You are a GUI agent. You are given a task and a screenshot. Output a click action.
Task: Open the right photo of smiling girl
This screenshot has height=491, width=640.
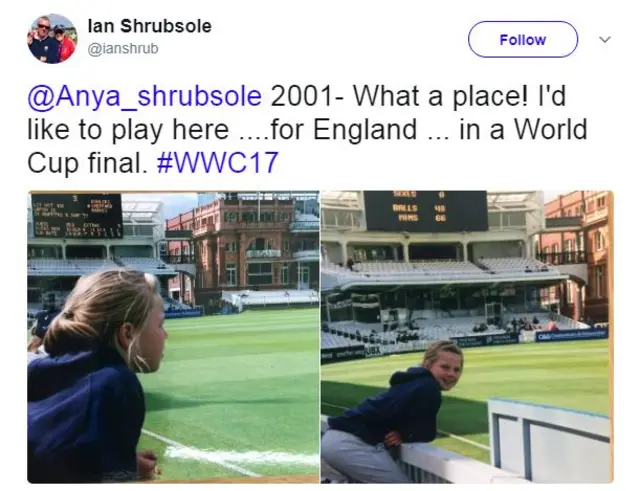tap(467, 337)
